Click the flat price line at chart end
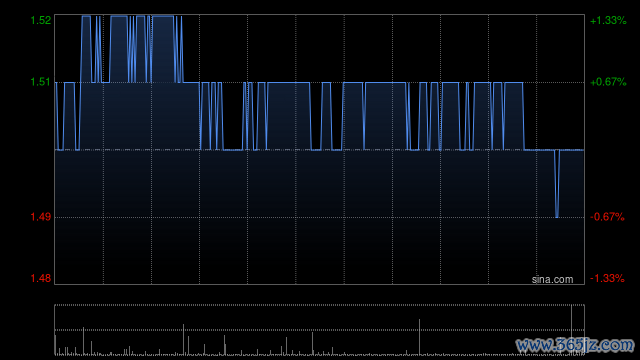 pos(572,150)
